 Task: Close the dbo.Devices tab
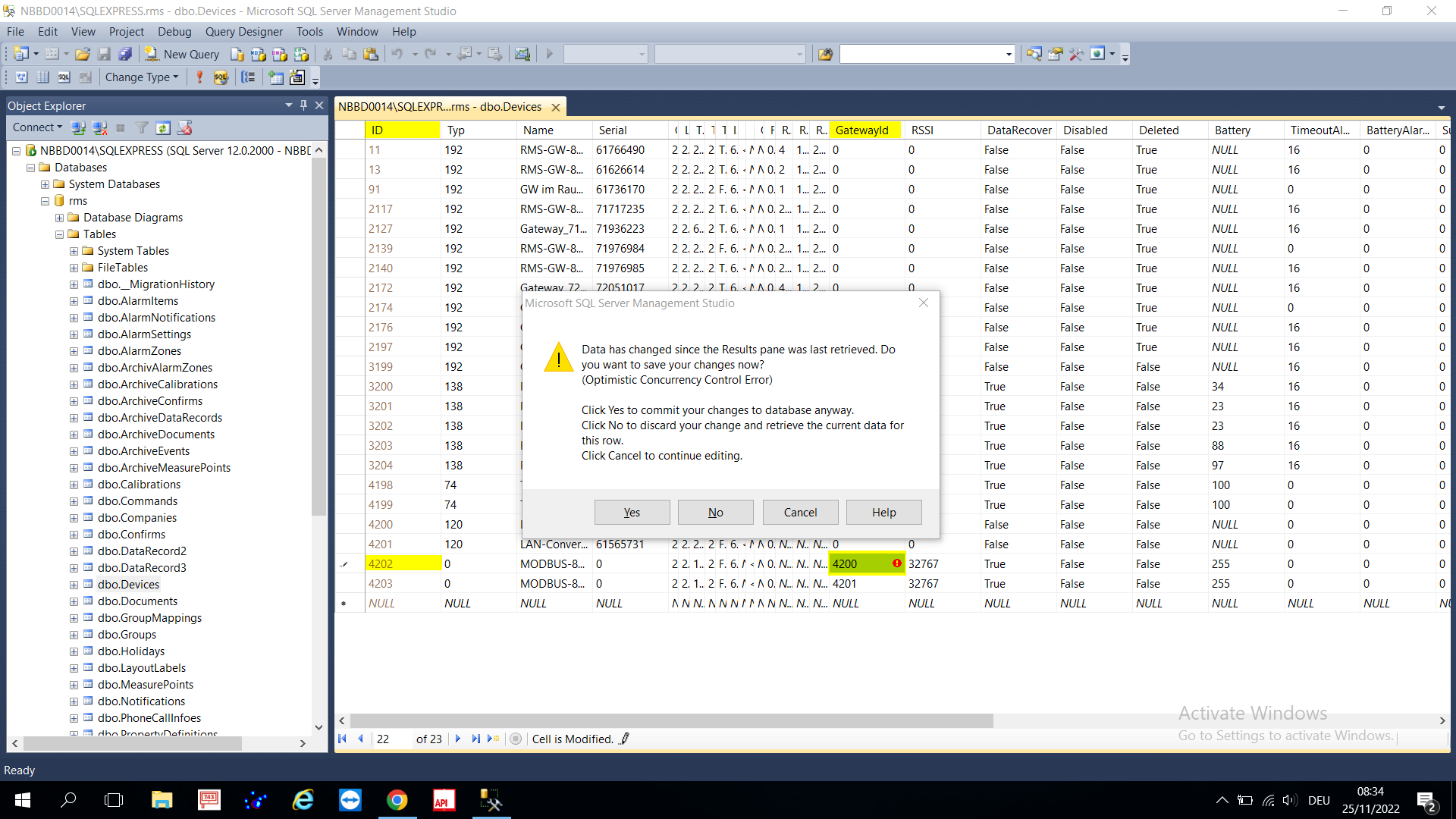556,108
